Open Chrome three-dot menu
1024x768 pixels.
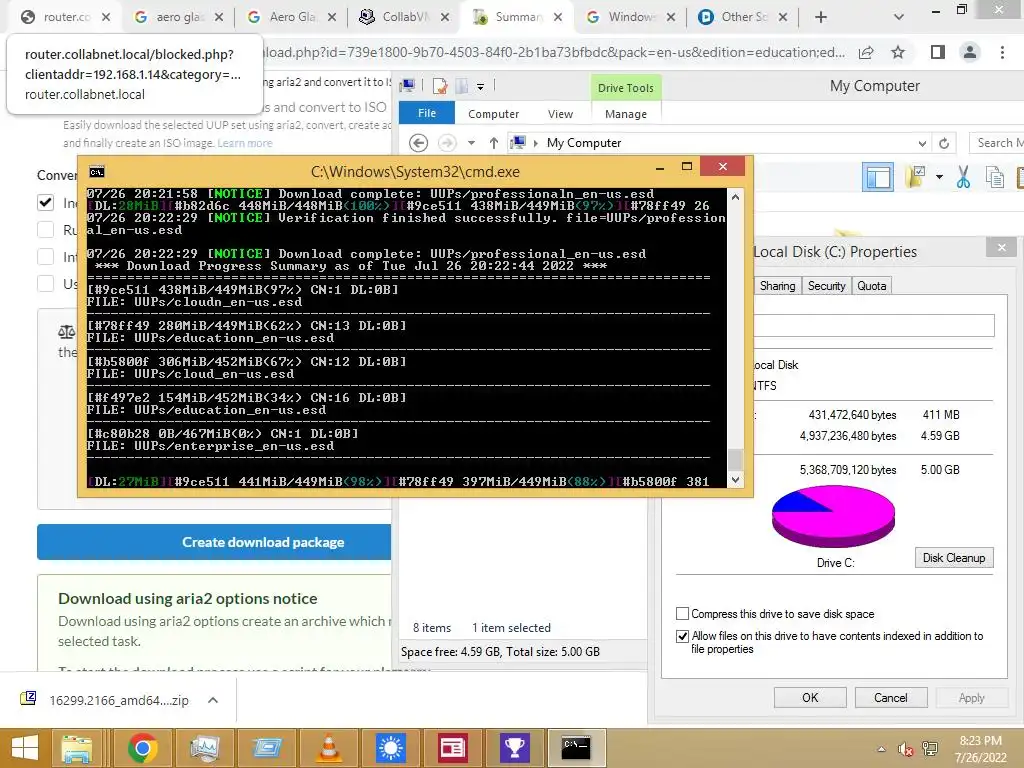pyautogui.click(x=1002, y=52)
